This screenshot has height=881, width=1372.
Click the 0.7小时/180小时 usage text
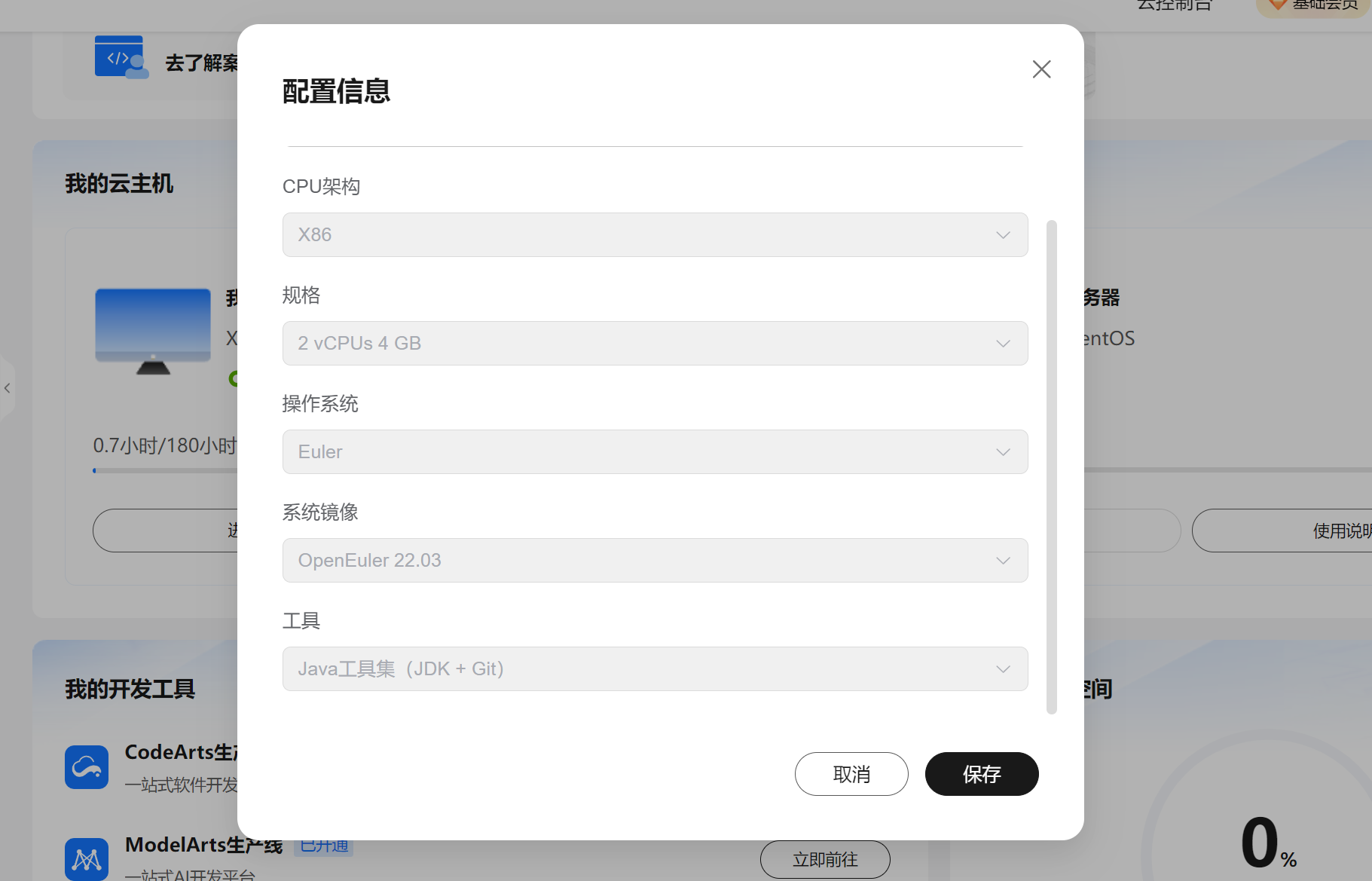tap(165, 445)
